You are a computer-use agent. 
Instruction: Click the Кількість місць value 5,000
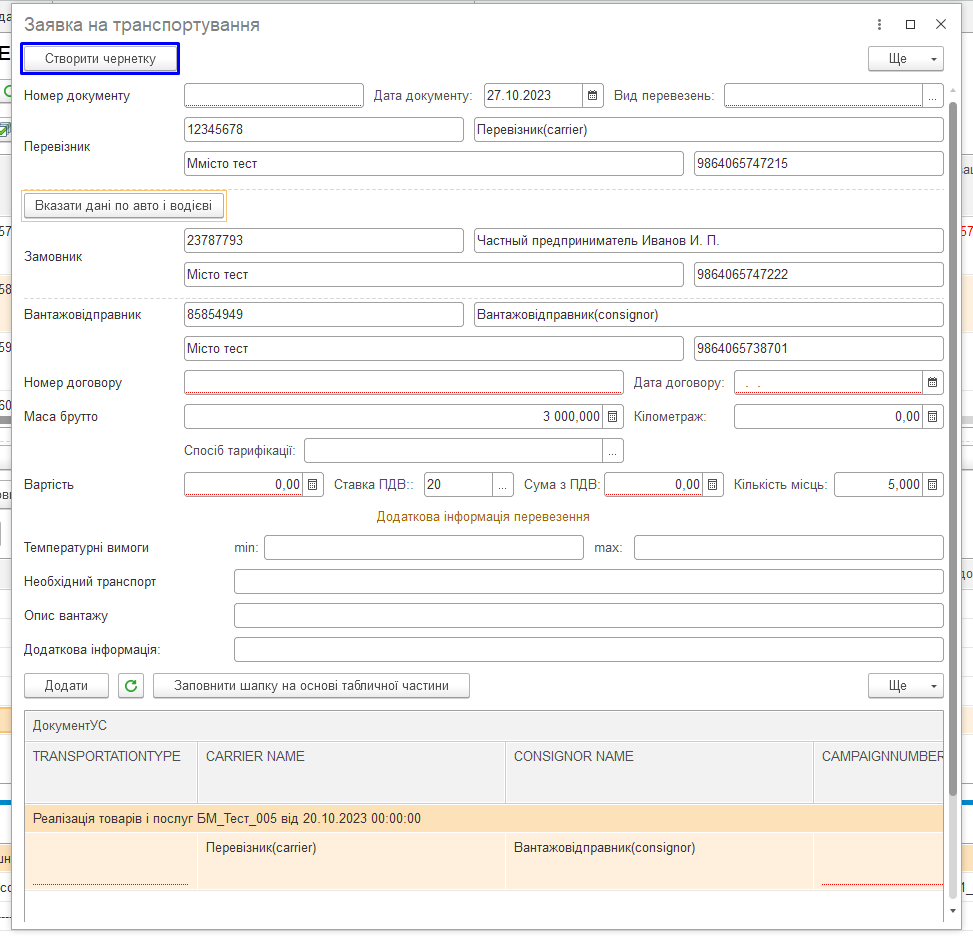(878, 485)
